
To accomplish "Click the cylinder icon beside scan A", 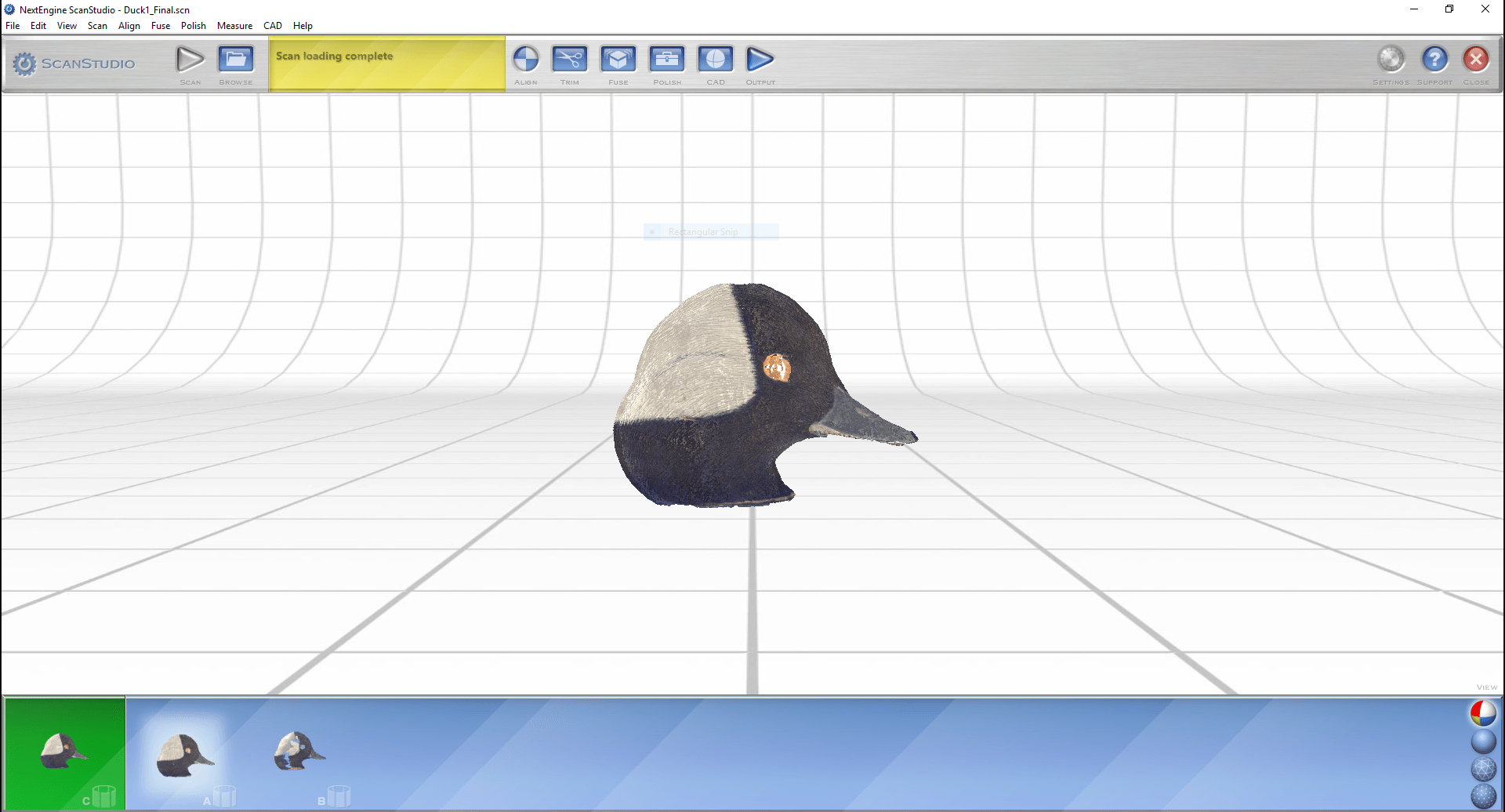I will tap(224, 796).
